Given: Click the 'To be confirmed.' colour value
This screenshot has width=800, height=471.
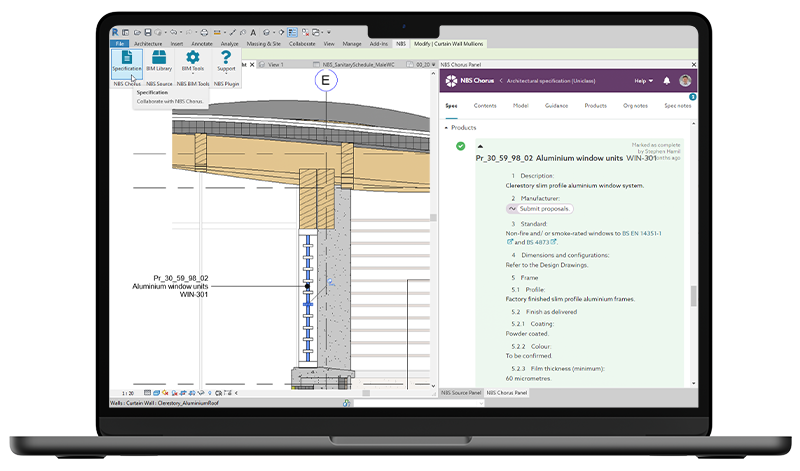Looking at the screenshot, I should 529,356.
